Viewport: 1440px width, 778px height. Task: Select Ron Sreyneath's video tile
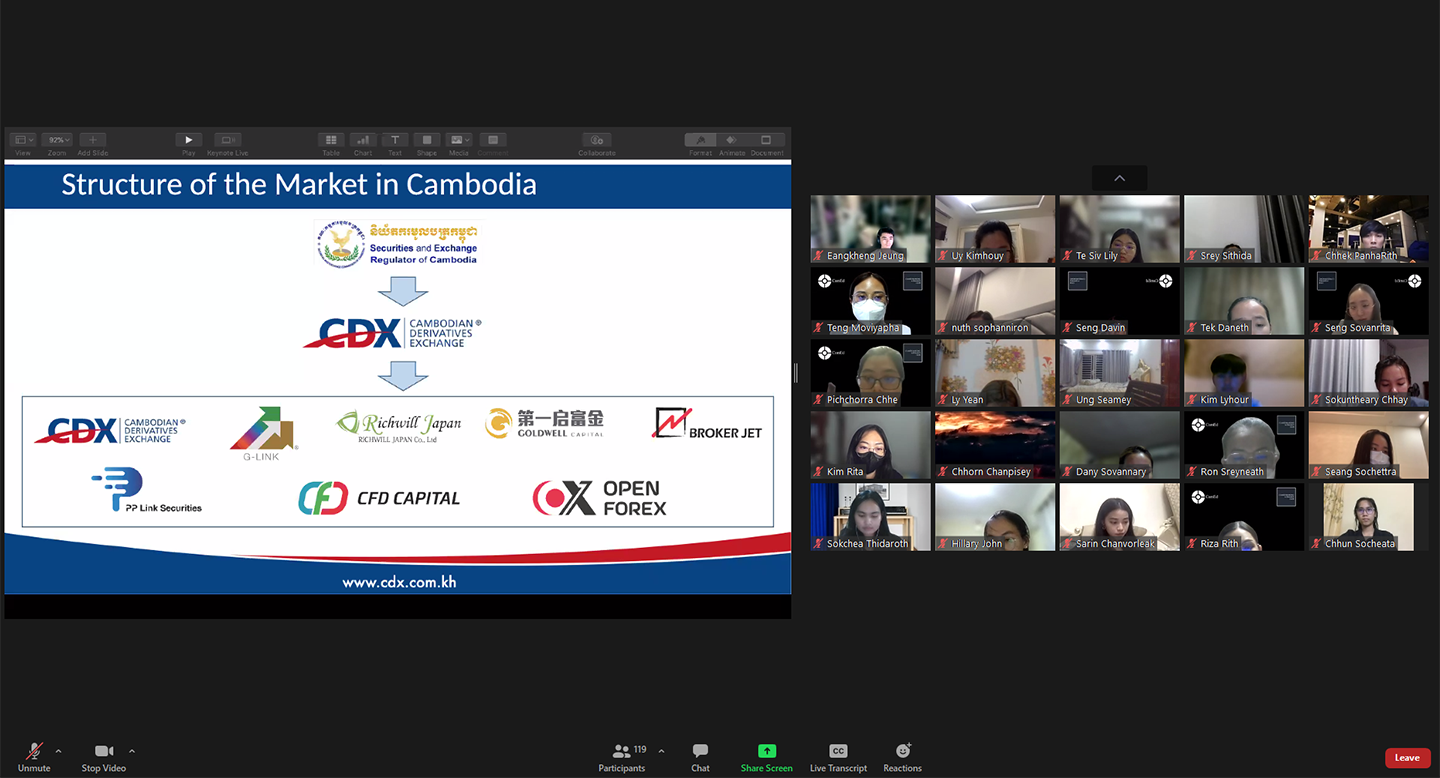[x=1244, y=445]
